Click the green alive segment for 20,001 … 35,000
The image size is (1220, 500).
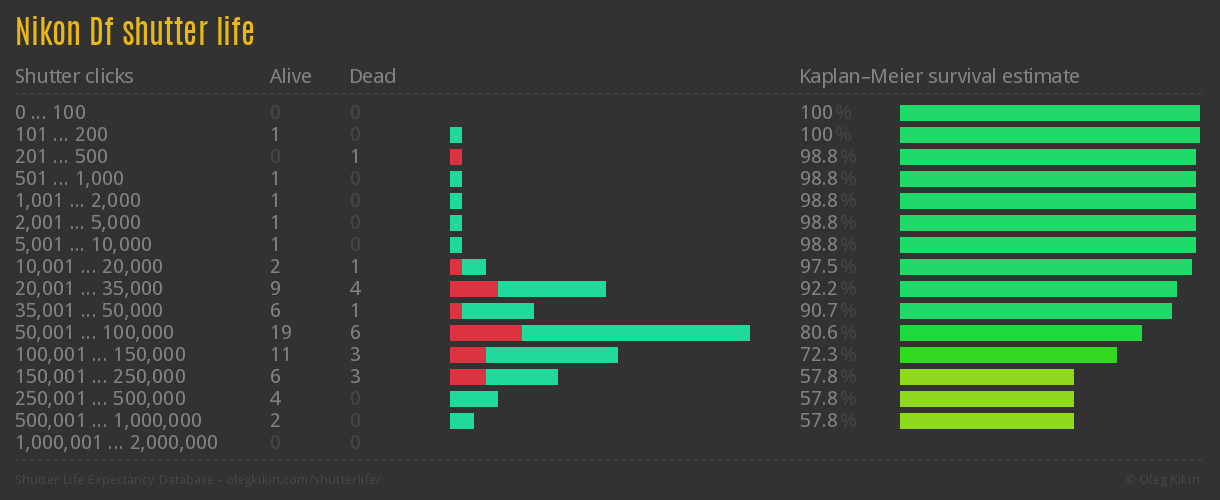[x=551, y=289]
